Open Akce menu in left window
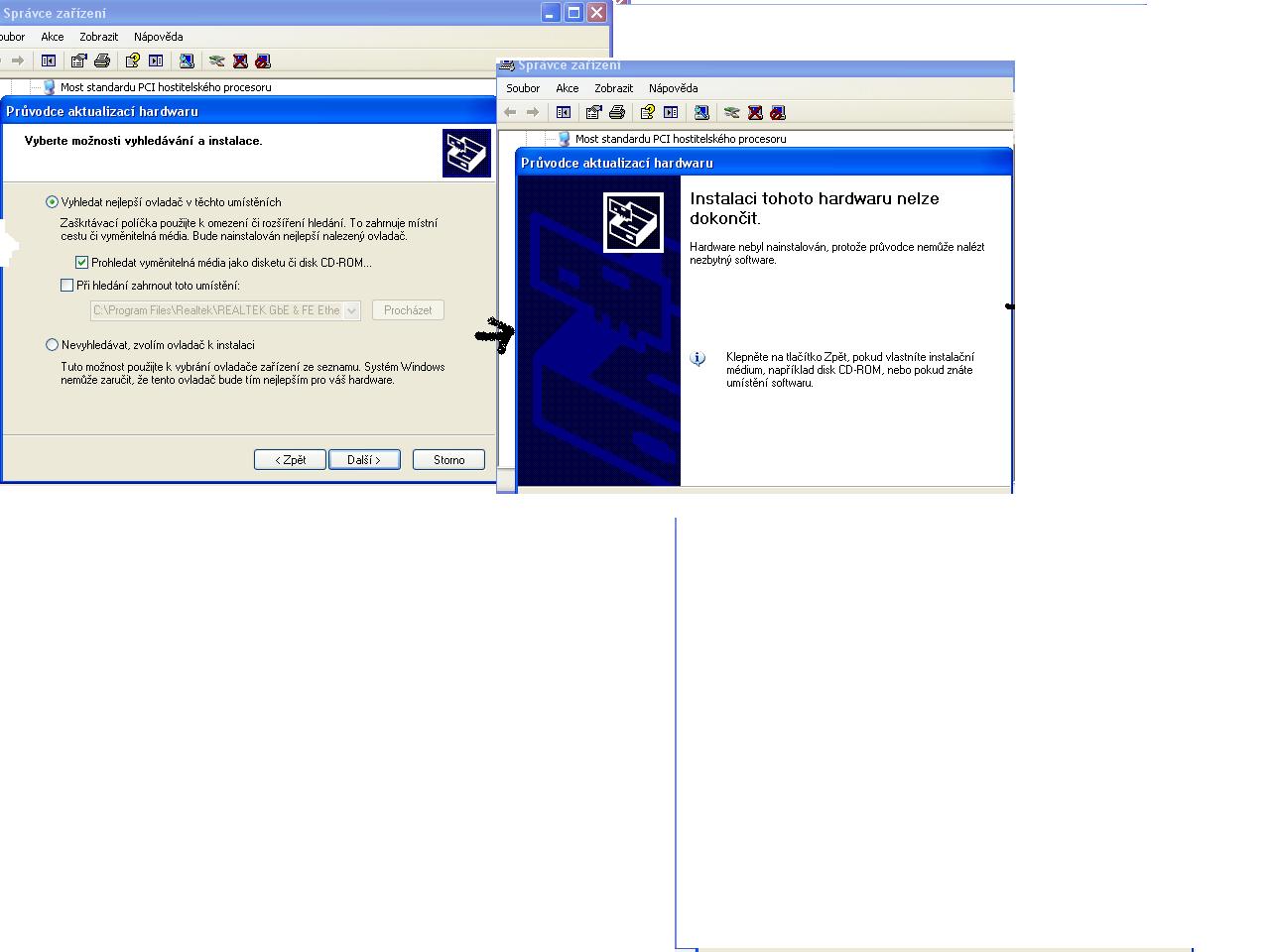1270x952 pixels. pyautogui.click(x=53, y=37)
